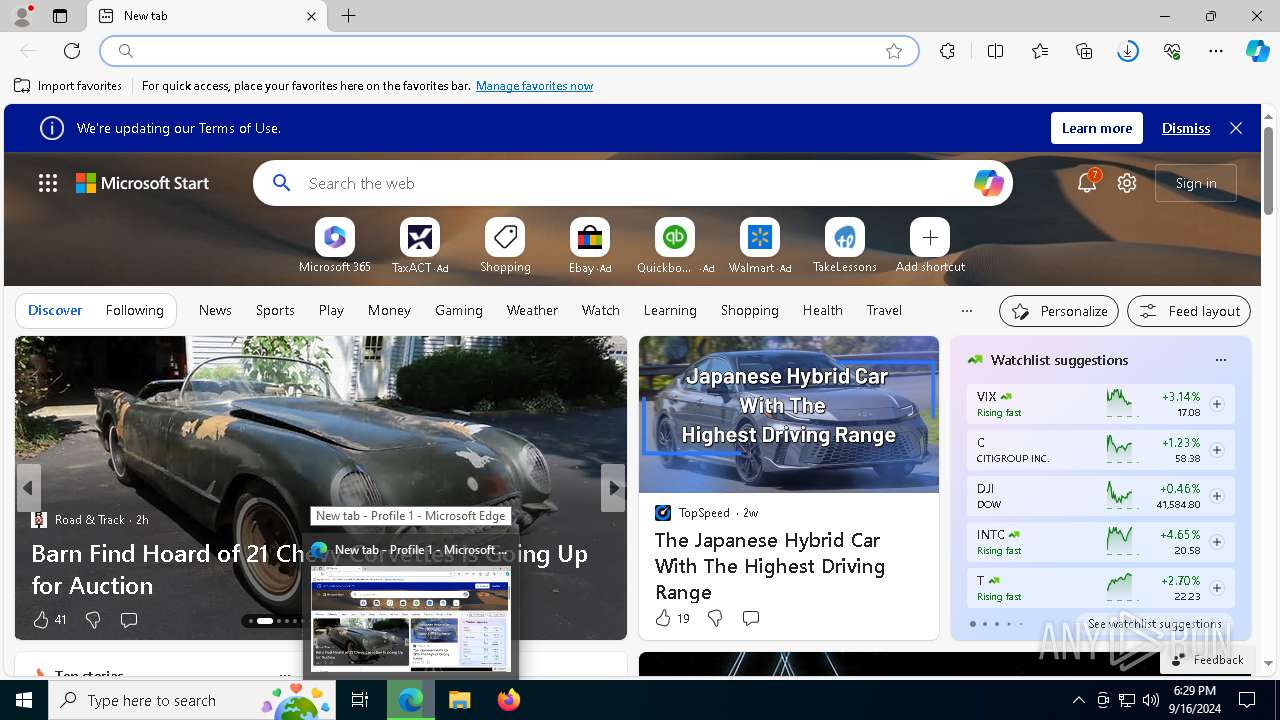Click the Sign in button
Screen dimensions: 1280x720
1196,183
